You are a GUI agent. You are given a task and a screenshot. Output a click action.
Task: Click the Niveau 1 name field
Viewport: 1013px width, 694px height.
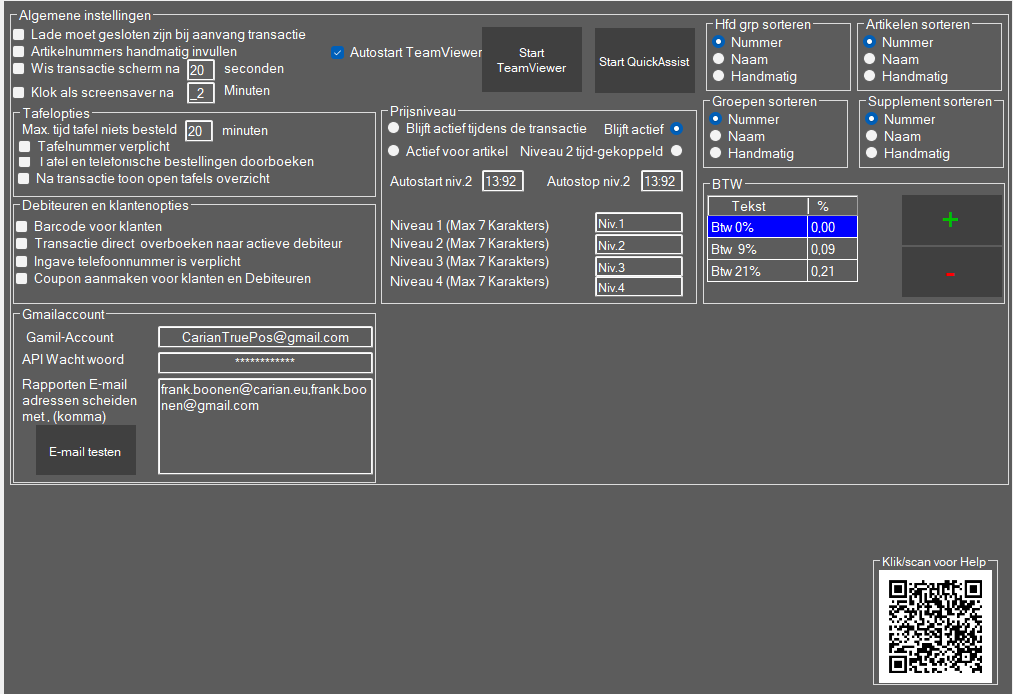click(638, 223)
